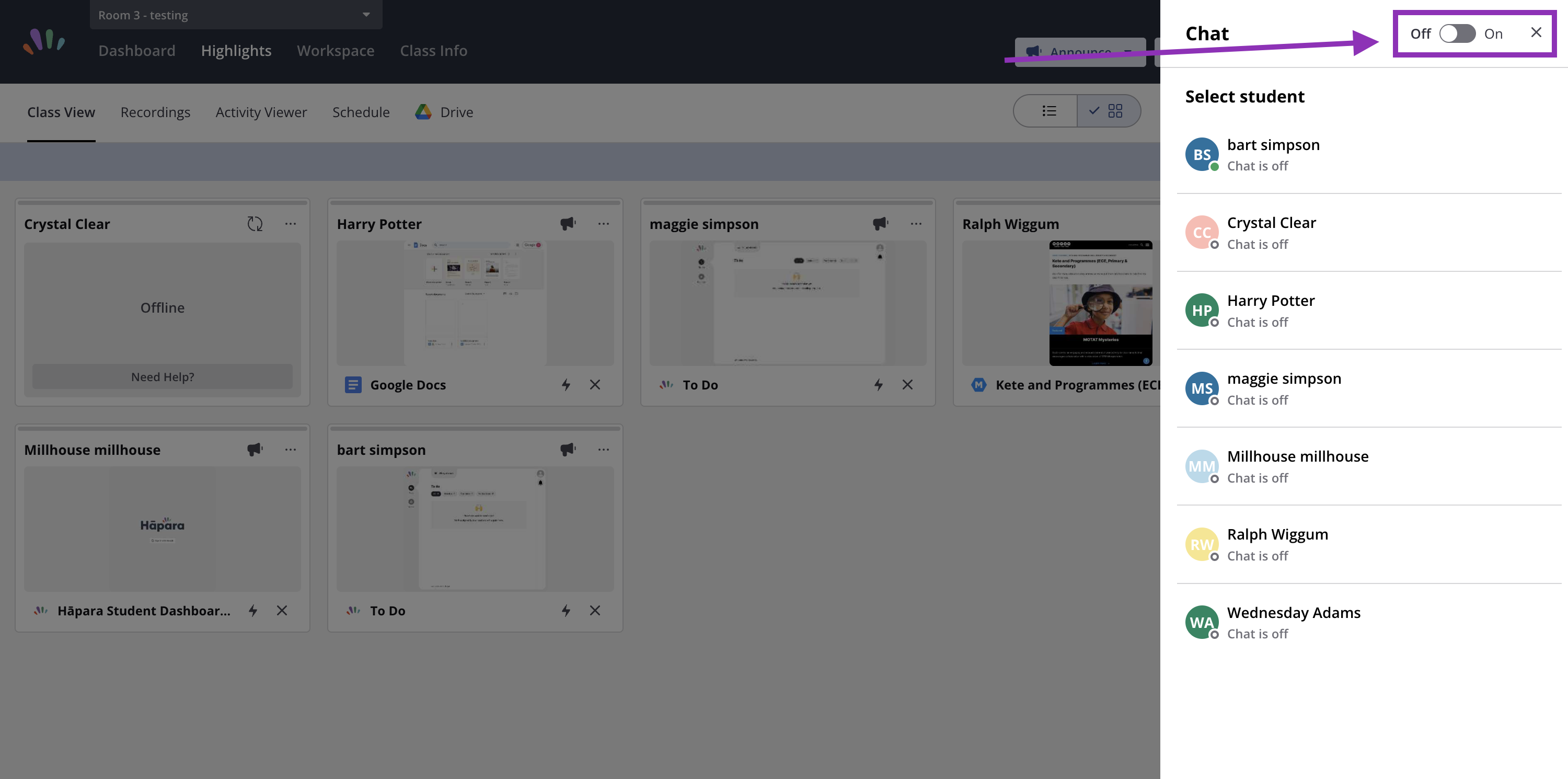Image resolution: width=1568 pixels, height=779 pixels.
Task: Open maggie simpson's screen thumbnail
Action: coord(788,303)
